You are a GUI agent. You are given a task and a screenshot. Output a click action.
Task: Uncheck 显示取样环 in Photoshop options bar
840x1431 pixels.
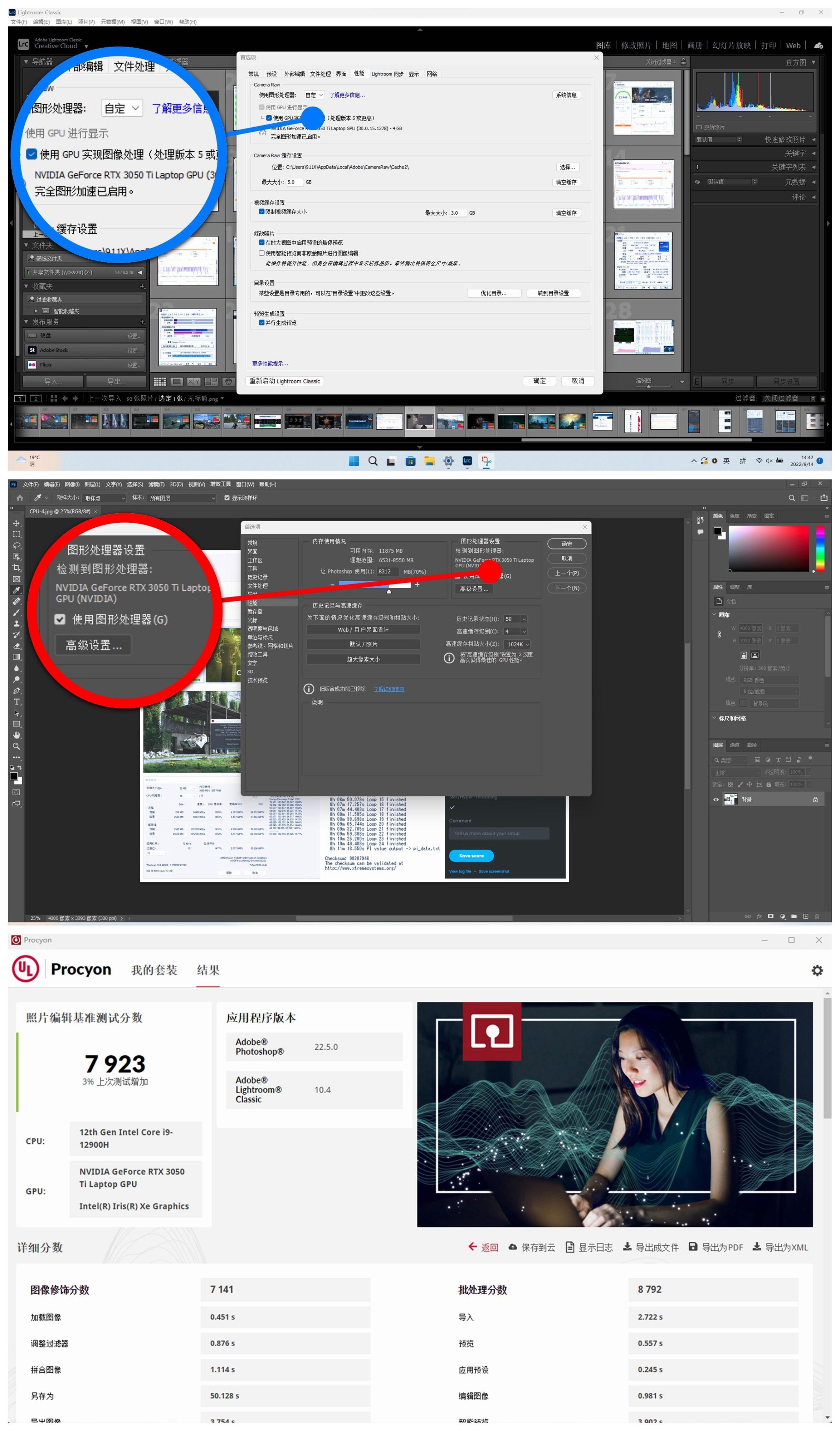(x=227, y=498)
